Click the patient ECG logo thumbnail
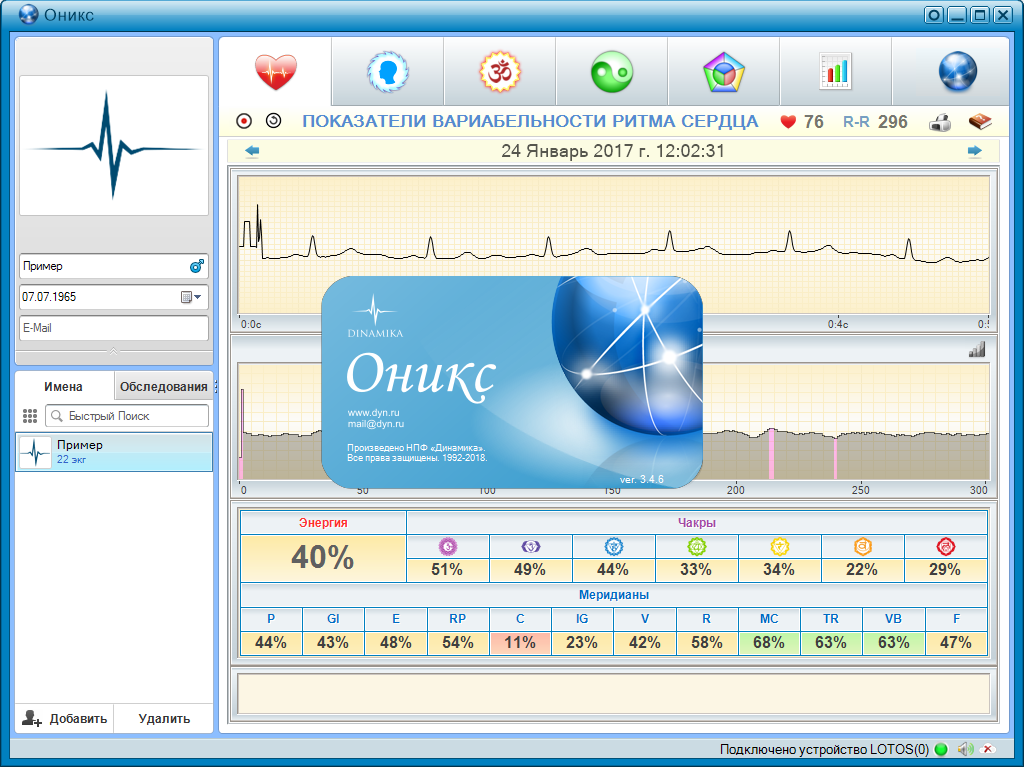The width and height of the screenshot is (1024, 767). point(114,146)
